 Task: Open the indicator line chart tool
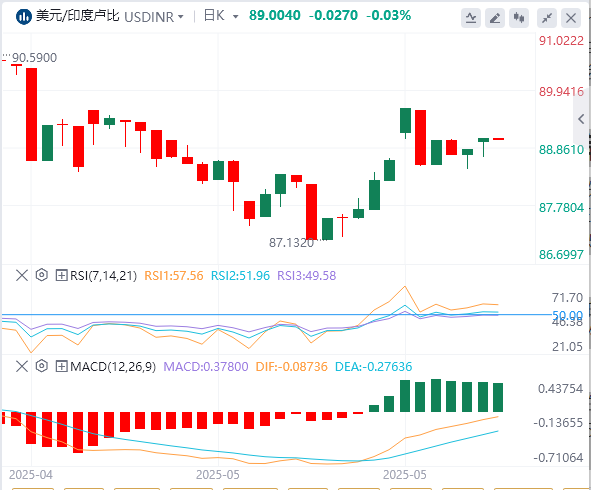[x=471, y=18]
